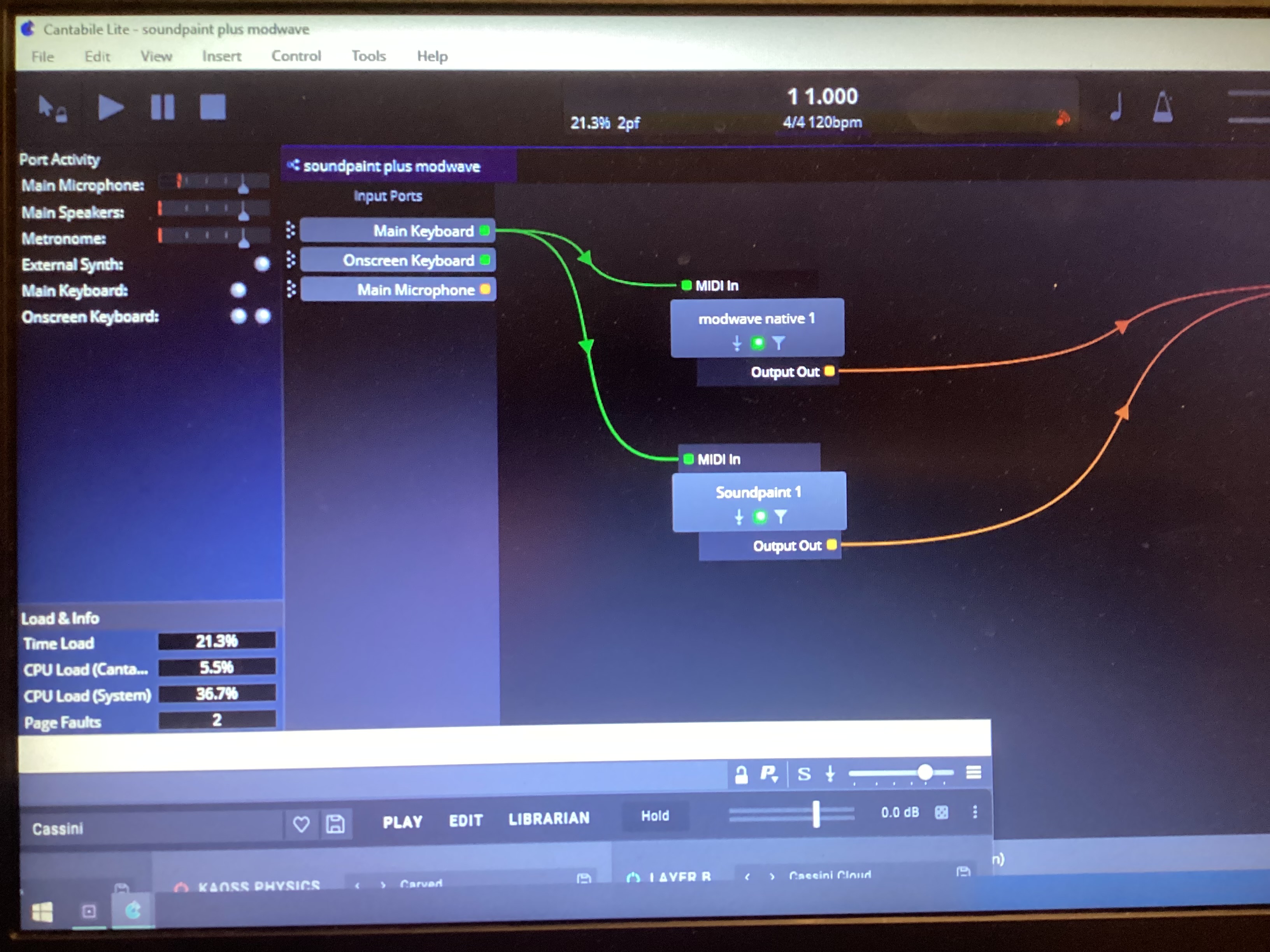
Task: Open the filter icon on Soundpaint 1
Action: click(780, 517)
